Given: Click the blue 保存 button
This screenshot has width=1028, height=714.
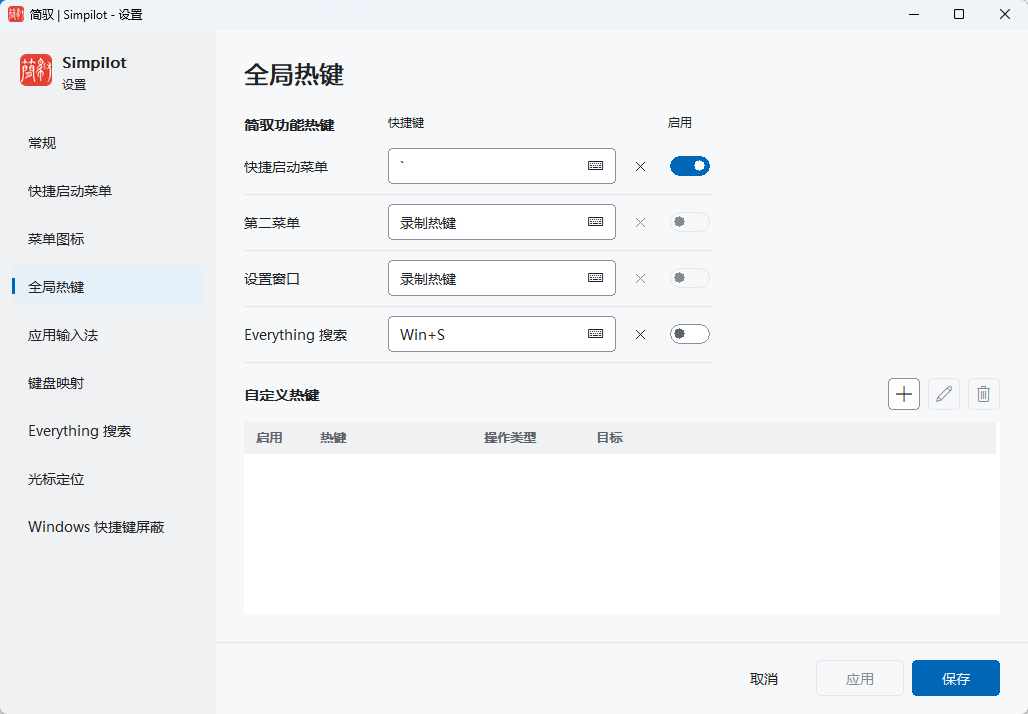Looking at the screenshot, I should 955,679.
